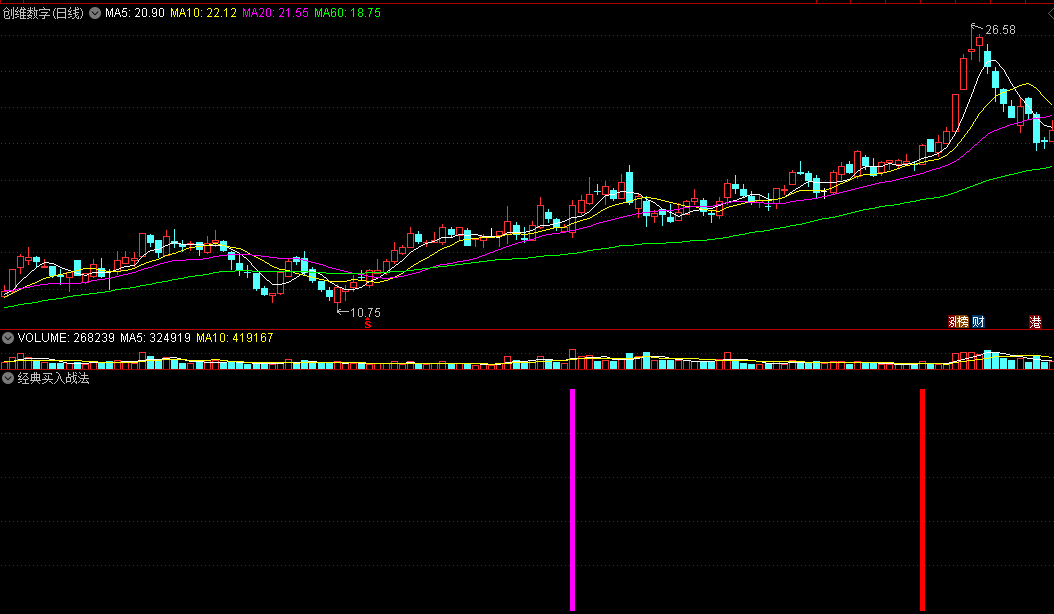Select the MA20: 21.55 label

(275, 13)
